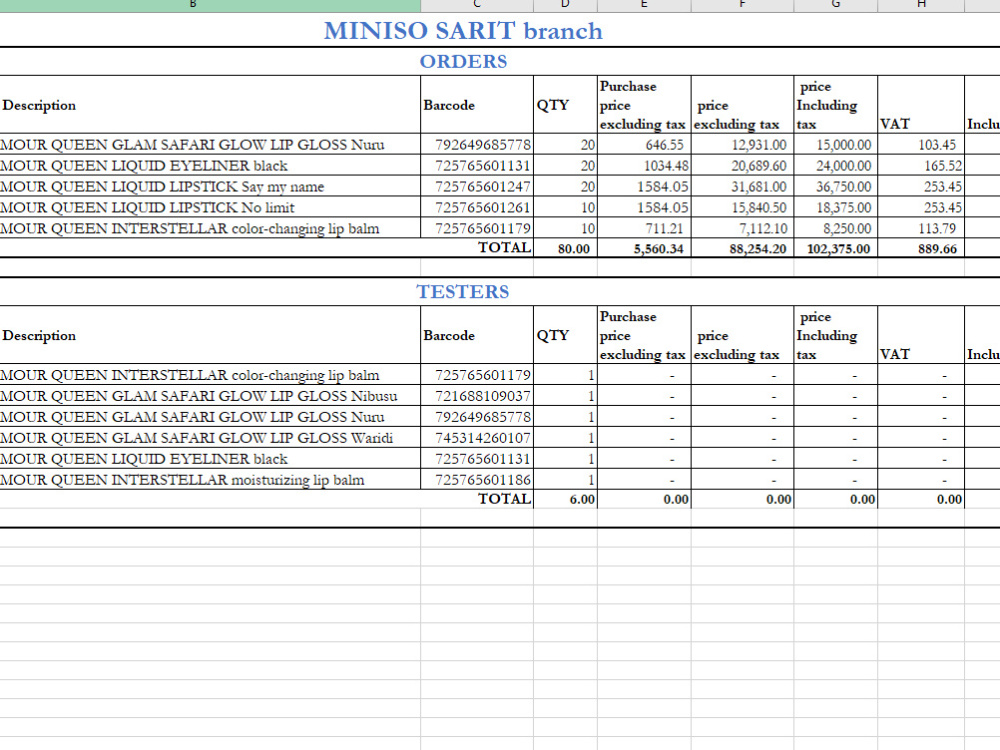Select INTERSTELLAR moisturizing lip balm cell
The width and height of the screenshot is (1000, 750).
[x=210, y=480]
